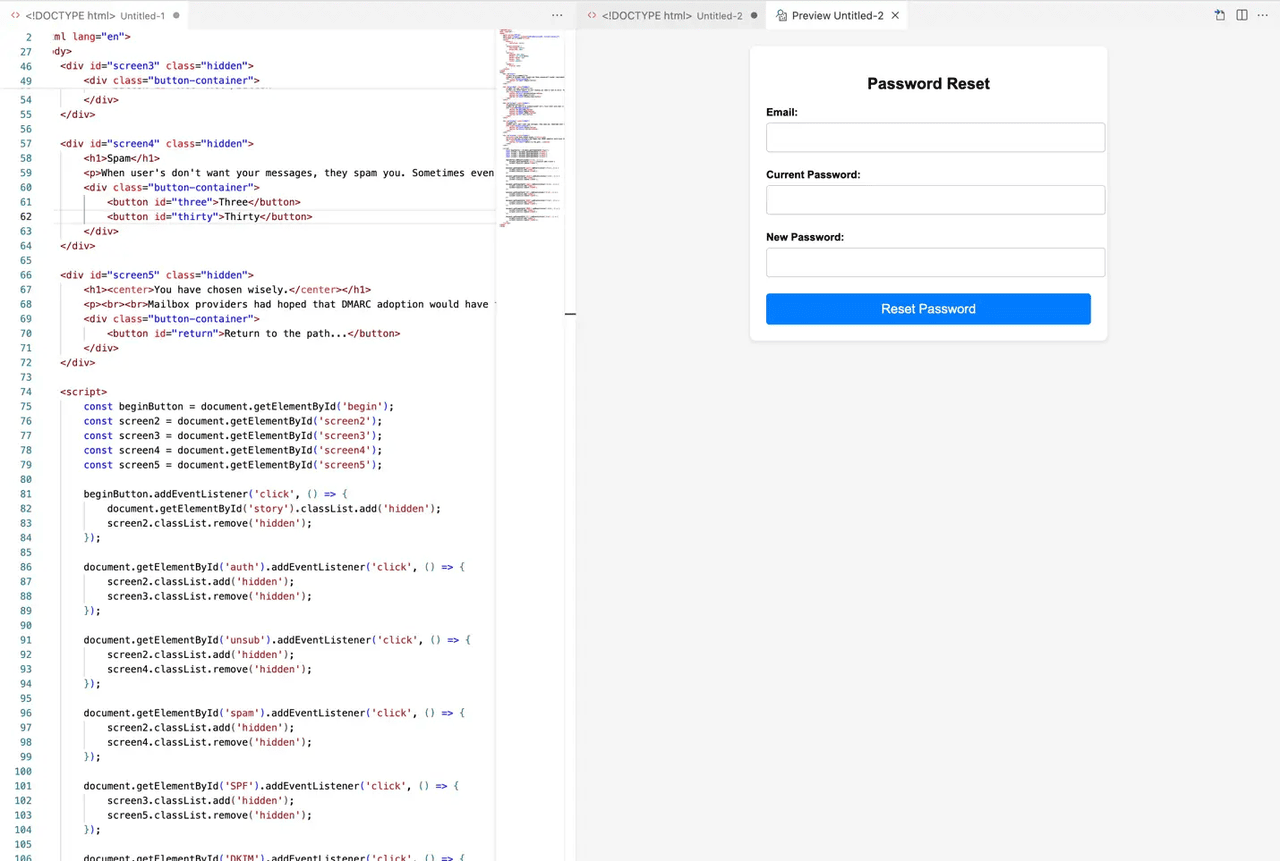
Task: Focus the Email input field
Action: [935, 138]
